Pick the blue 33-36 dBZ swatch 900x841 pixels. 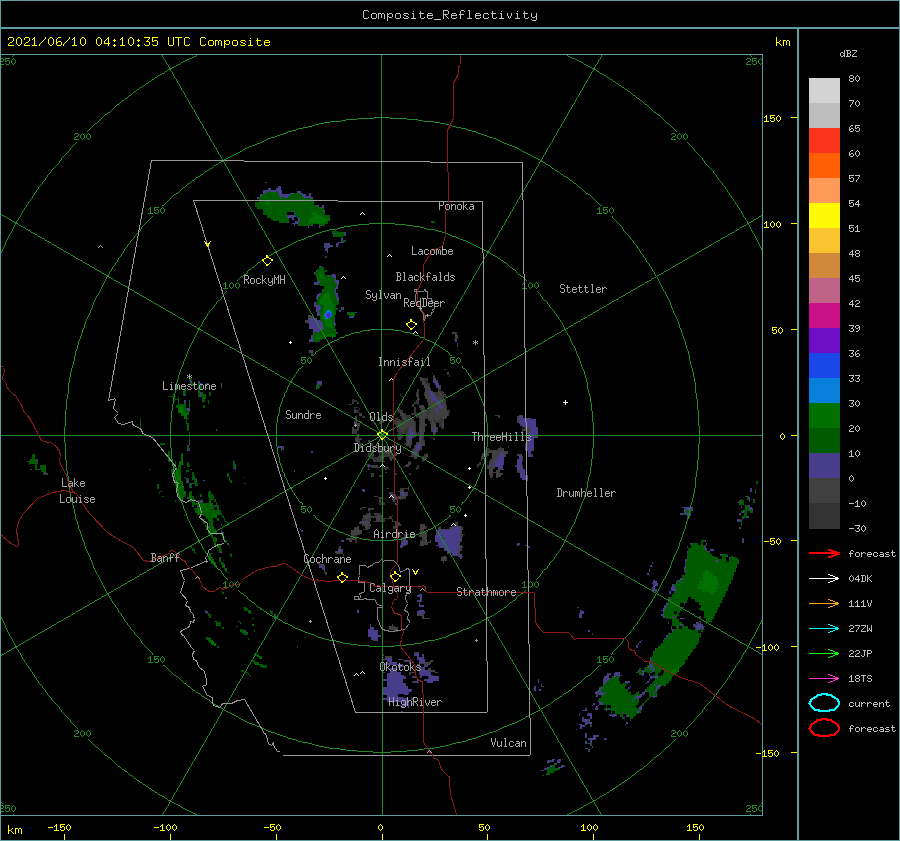point(824,365)
